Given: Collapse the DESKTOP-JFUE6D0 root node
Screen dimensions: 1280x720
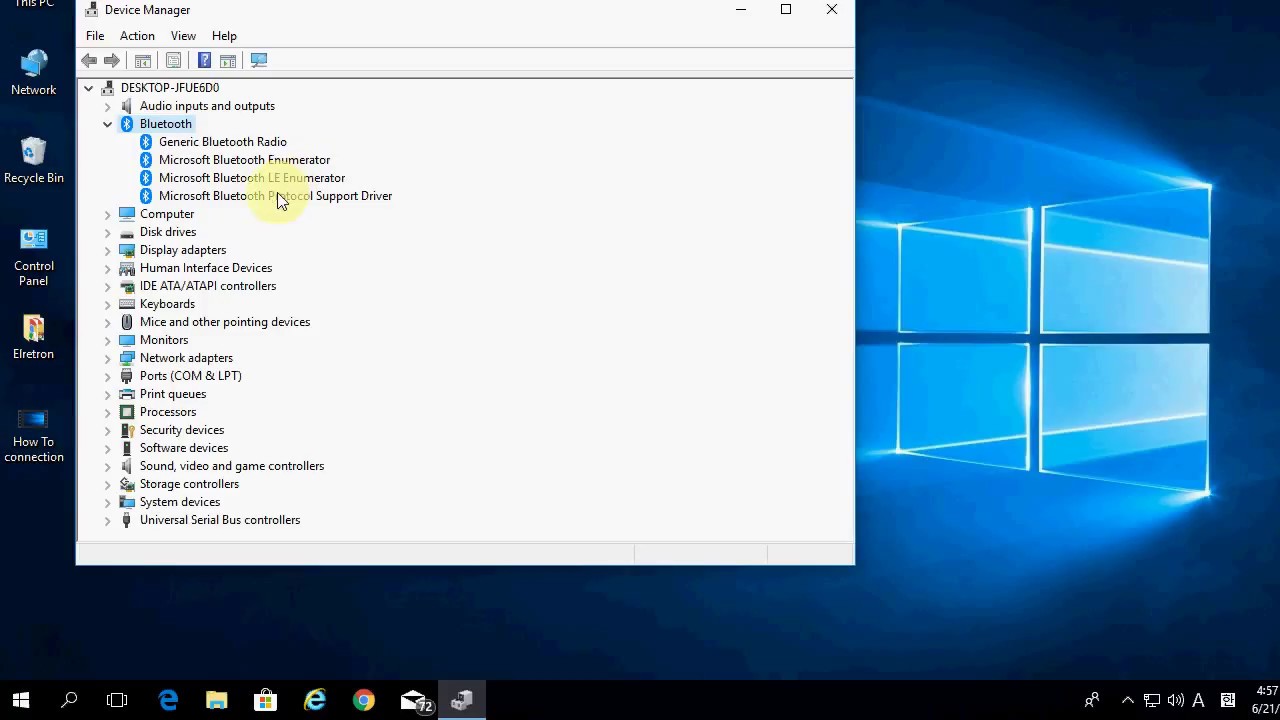Looking at the screenshot, I should (88, 88).
